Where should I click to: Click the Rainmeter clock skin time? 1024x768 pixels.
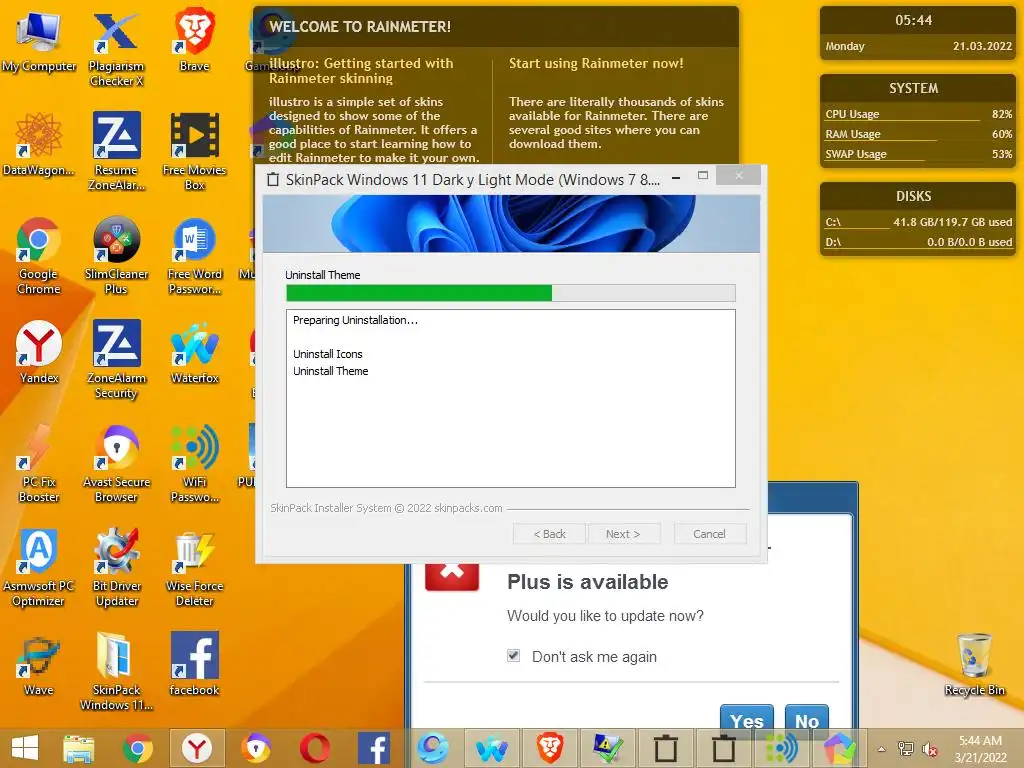tap(914, 20)
